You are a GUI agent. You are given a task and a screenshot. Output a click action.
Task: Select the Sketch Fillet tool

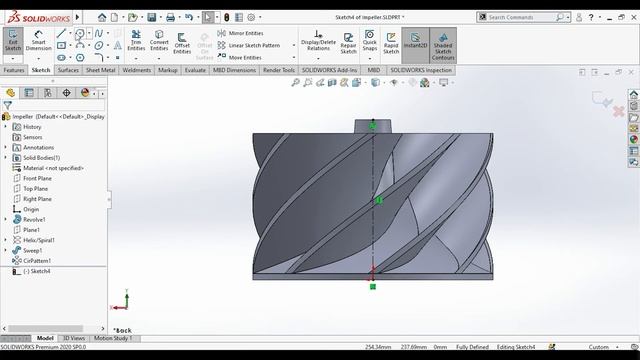point(99,58)
